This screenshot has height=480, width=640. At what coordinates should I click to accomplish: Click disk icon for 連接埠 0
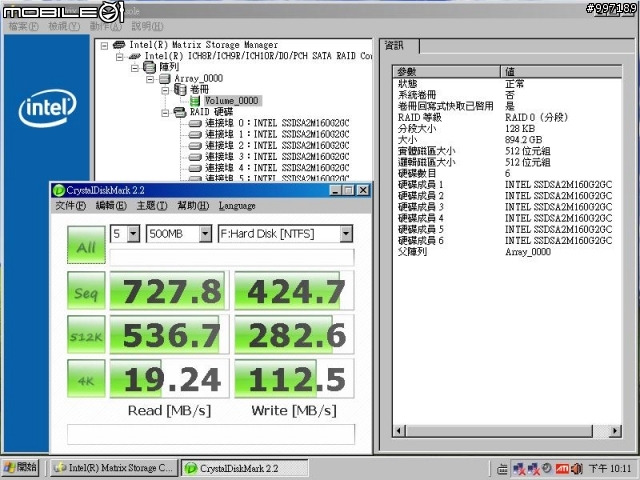[195, 123]
